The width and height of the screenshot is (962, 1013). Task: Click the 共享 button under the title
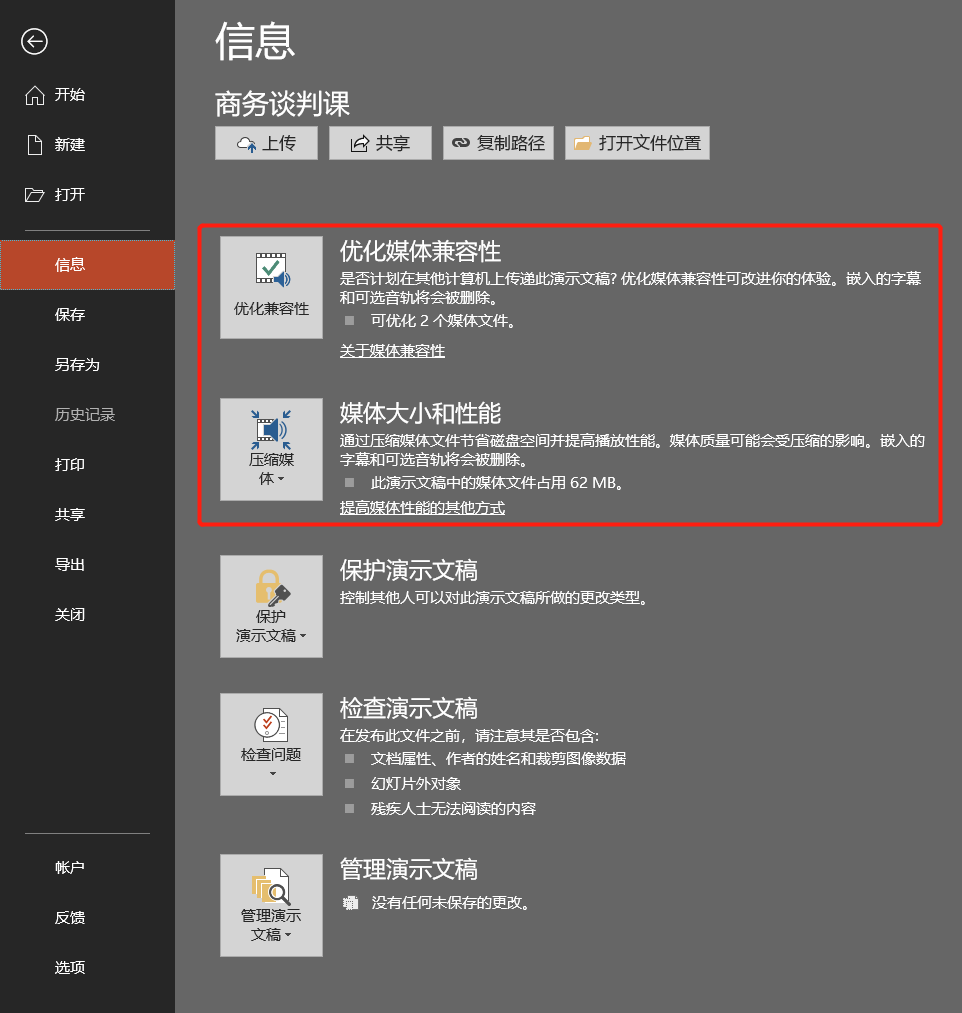[380, 143]
